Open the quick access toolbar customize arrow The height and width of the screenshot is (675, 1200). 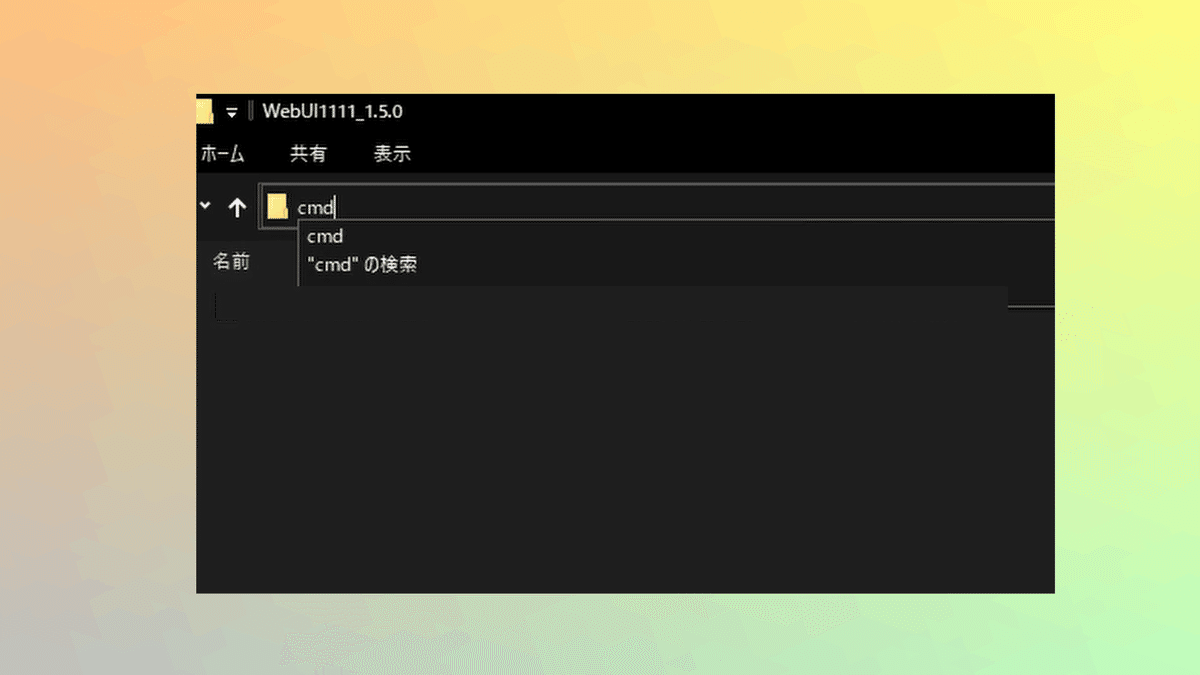point(232,112)
